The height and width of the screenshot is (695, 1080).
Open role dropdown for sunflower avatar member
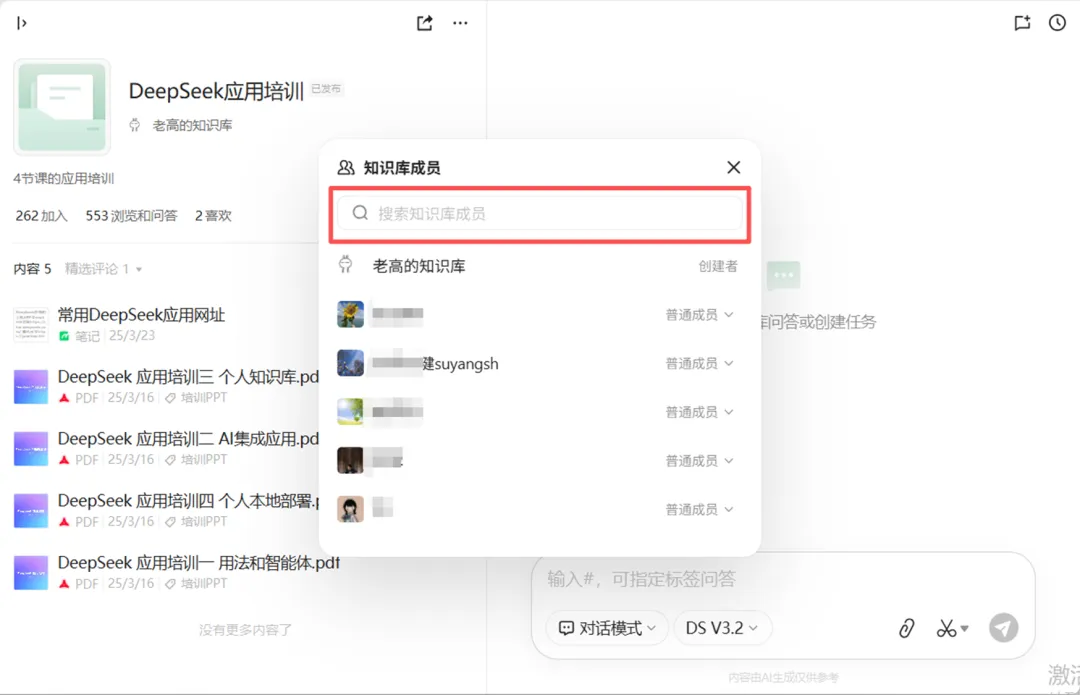point(699,315)
